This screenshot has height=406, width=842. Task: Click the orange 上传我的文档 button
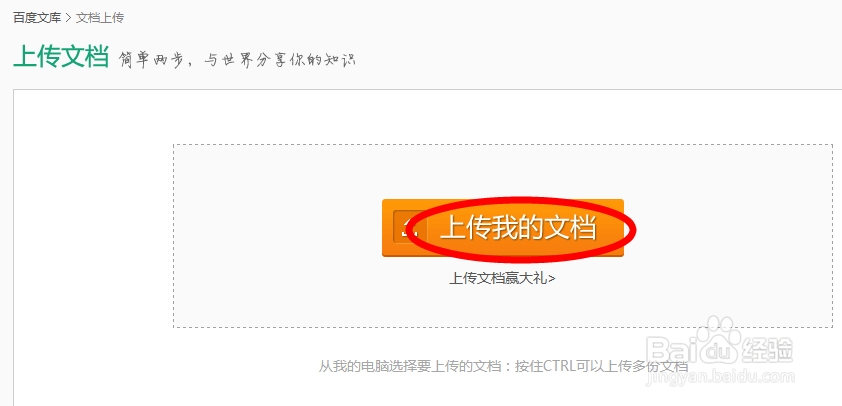(x=503, y=228)
